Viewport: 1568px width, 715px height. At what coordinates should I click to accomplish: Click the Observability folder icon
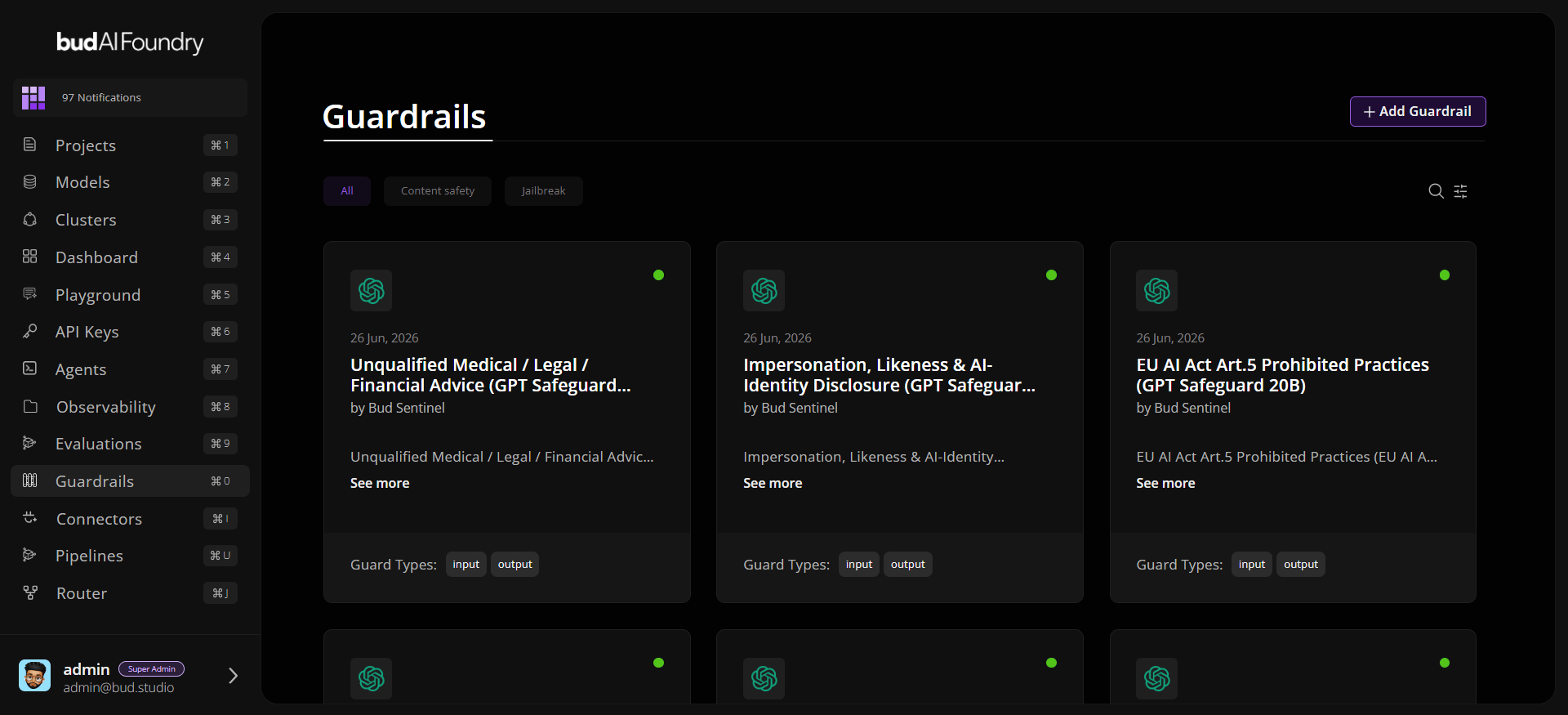[x=30, y=406]
